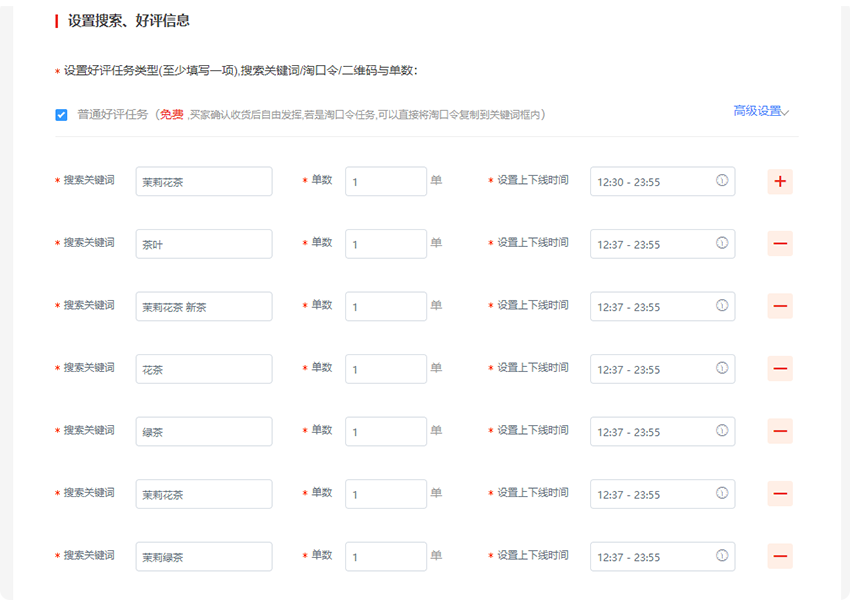
Task: Remove the 茉莉绿茶 row using minus icon
Action: coord(780,557)
